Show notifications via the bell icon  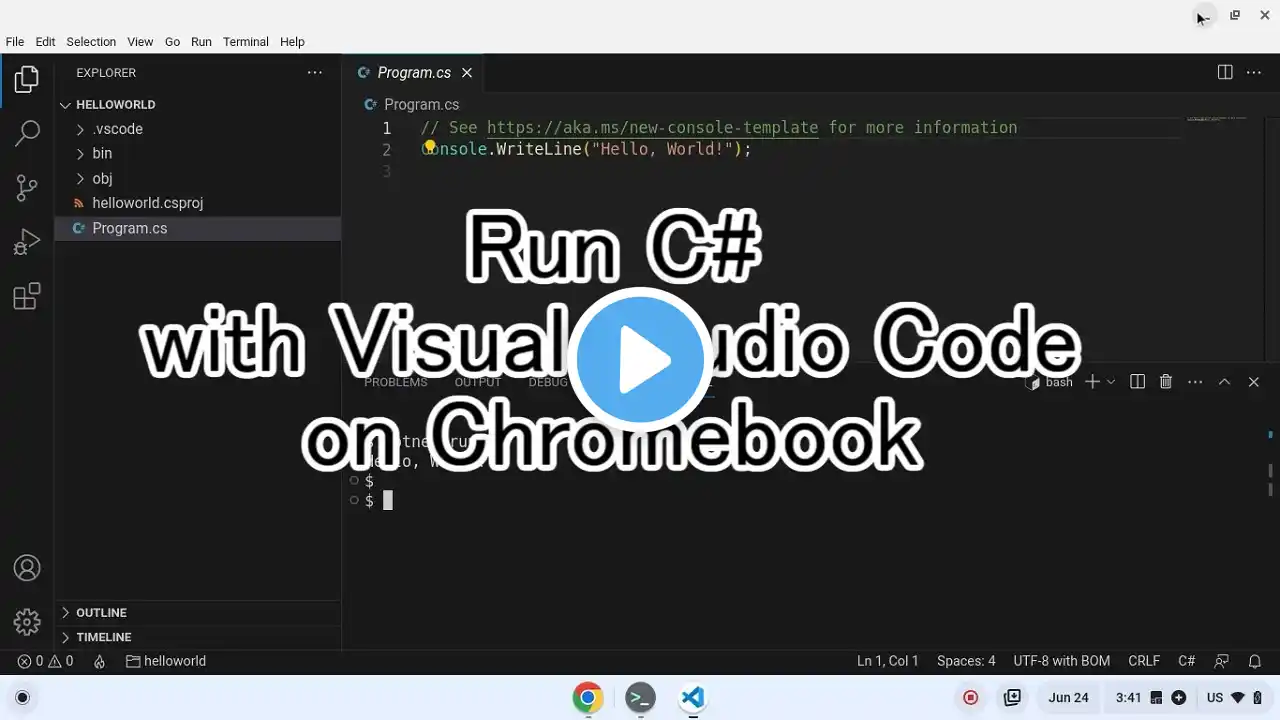point(1255,661)
